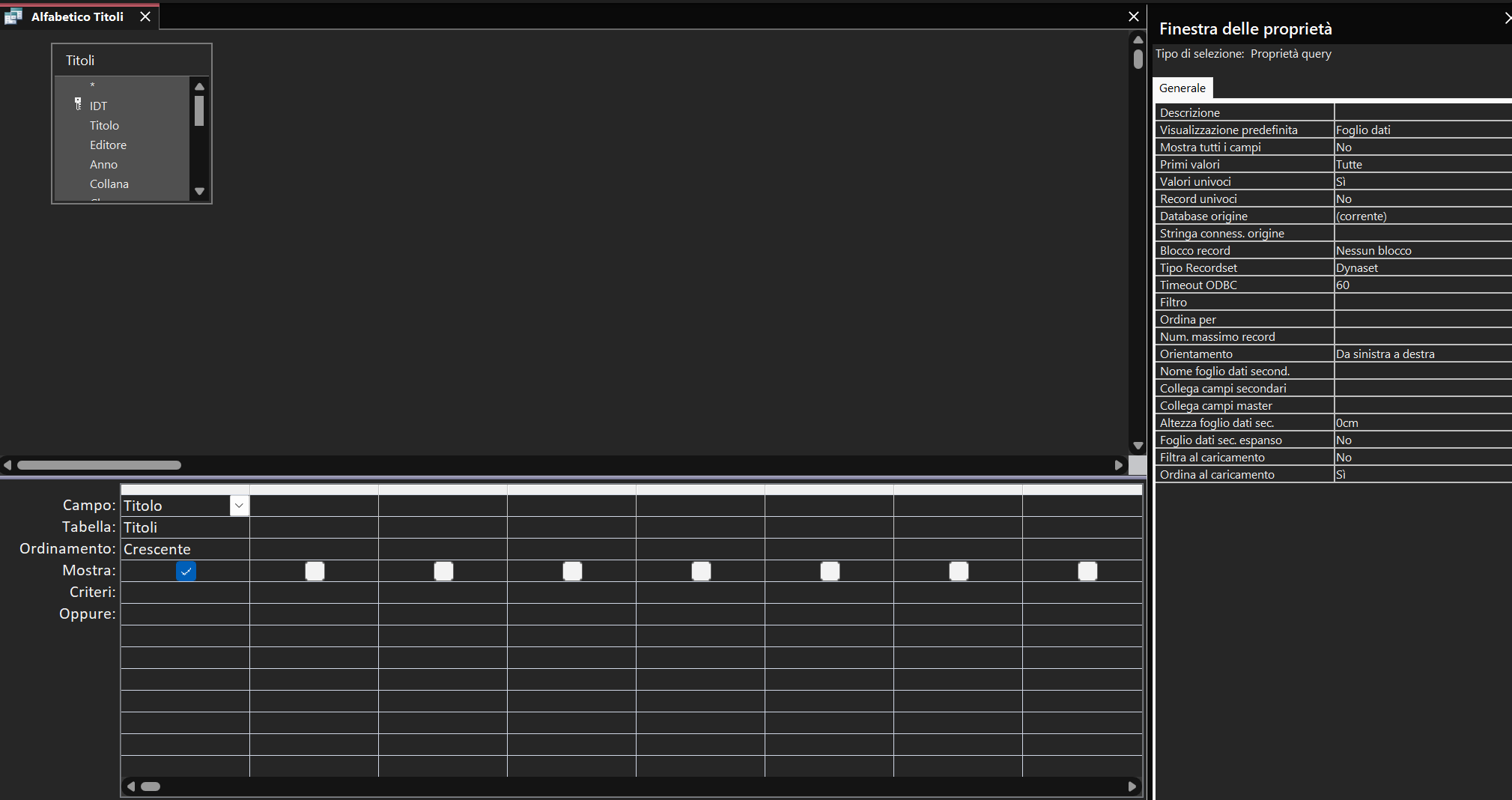This screenshot has width=1512, height=800.
Task: Select the Editore field in Titoli list
Action: pos(108,145)
